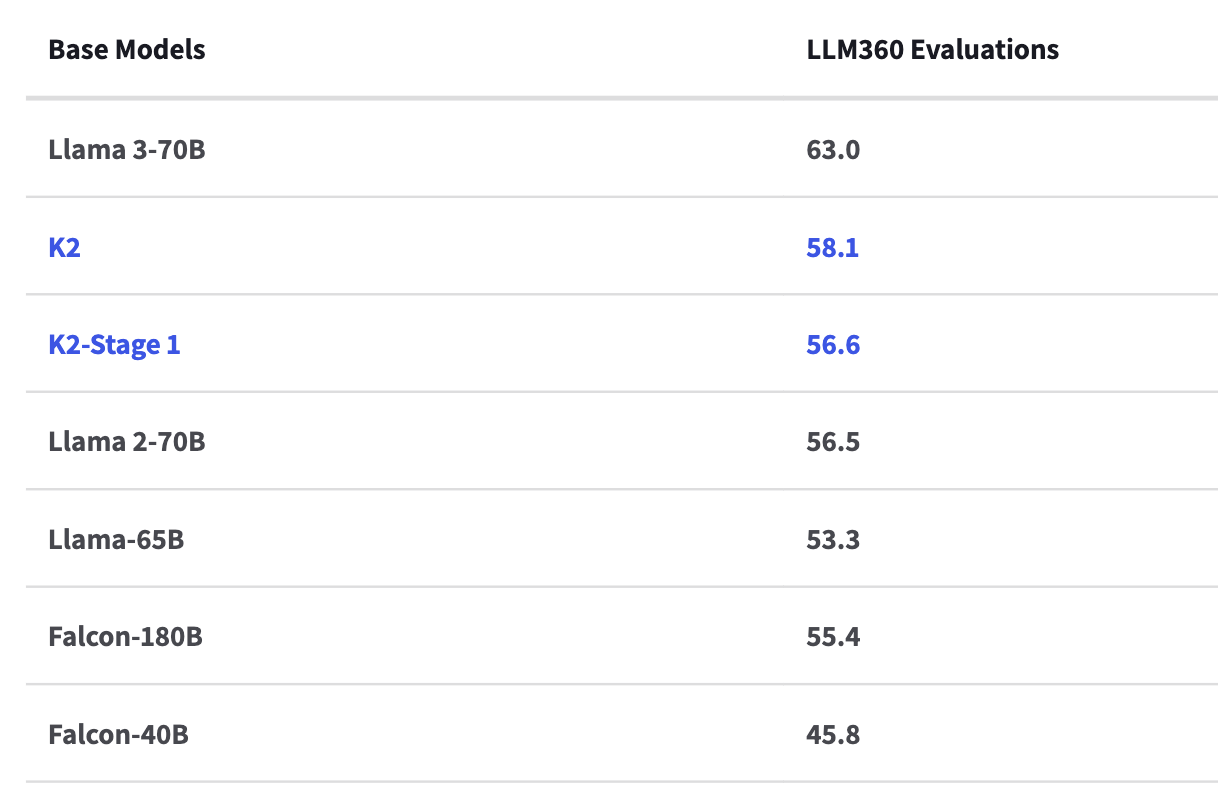Screen dimensions: 1218x802
Task: Click the 45.8 evaluation score
Action: [x=833, y=735]
